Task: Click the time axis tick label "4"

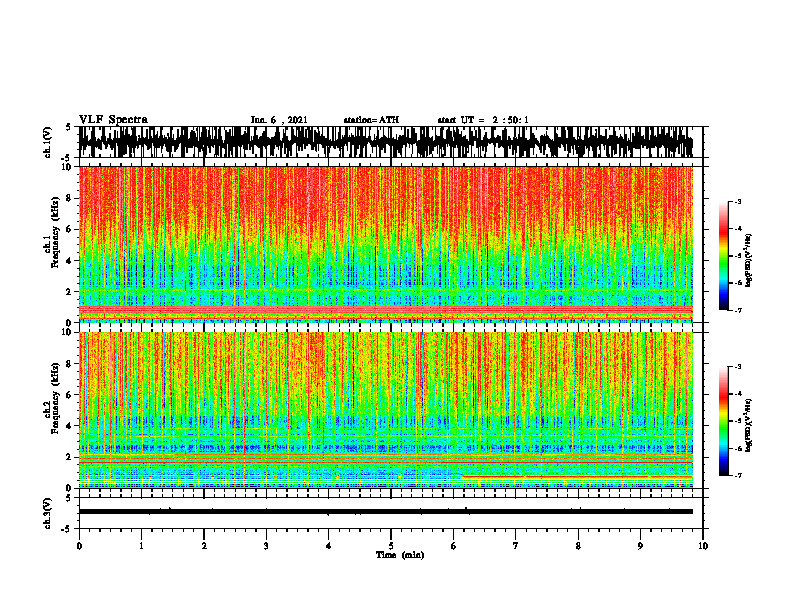Action: pyautogui.click(x=328, y=546)
